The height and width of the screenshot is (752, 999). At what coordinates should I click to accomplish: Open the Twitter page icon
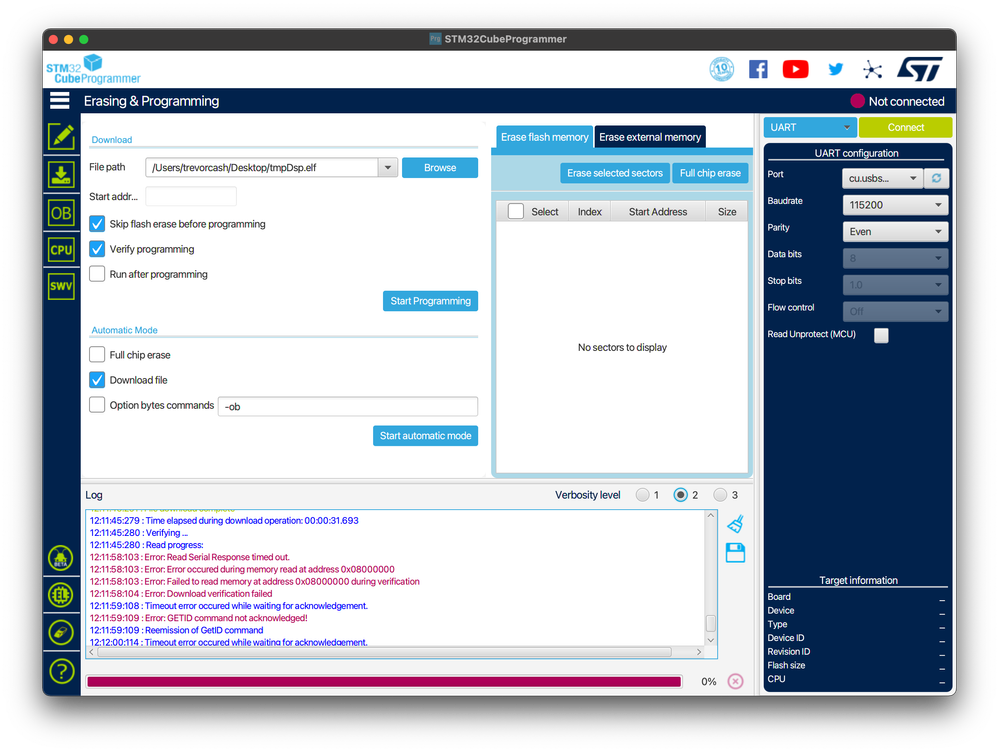pyautogui.click(x=835, y=69)
